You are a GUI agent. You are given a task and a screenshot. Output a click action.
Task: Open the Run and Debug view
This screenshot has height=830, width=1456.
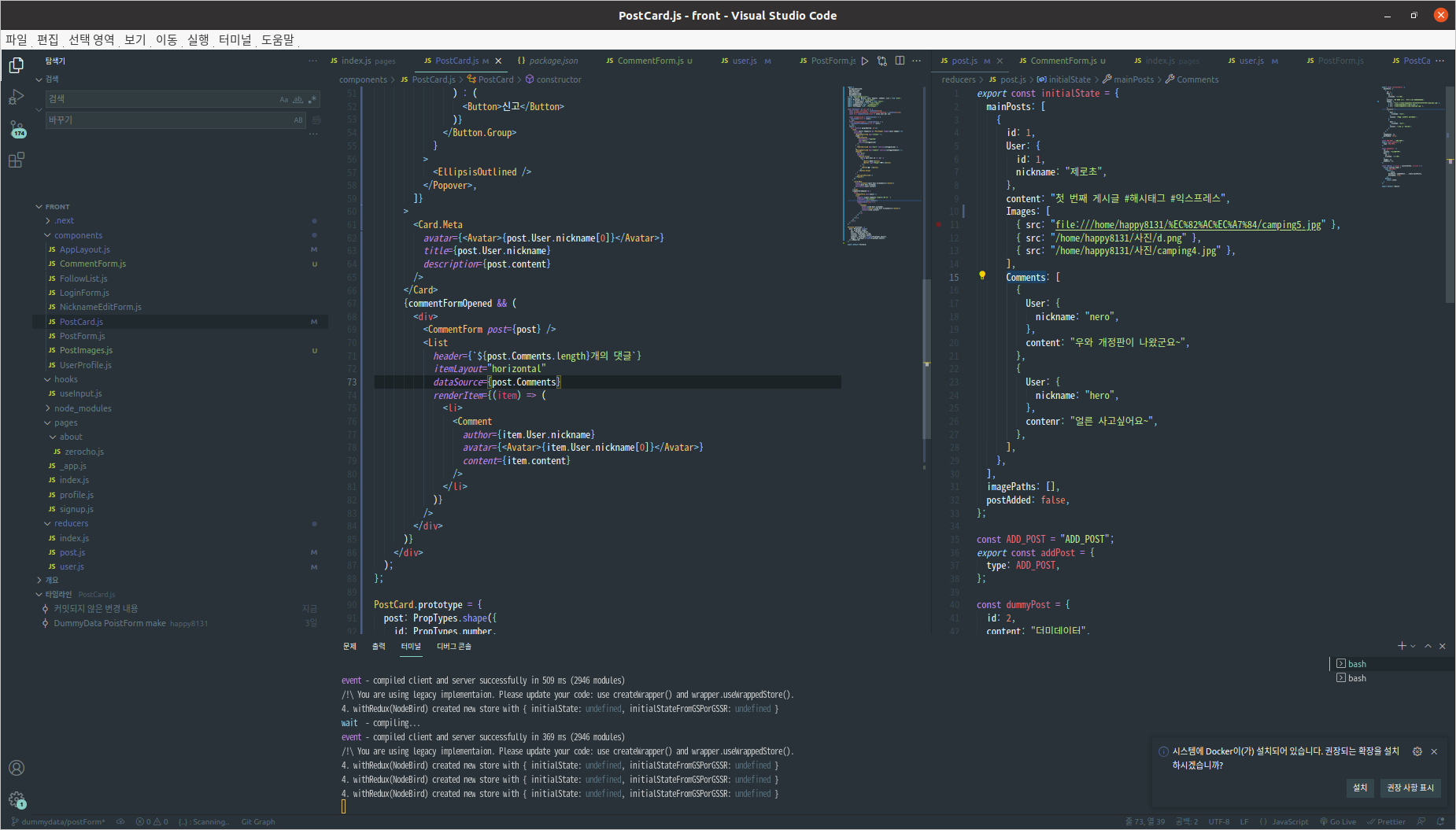[16, 98]
